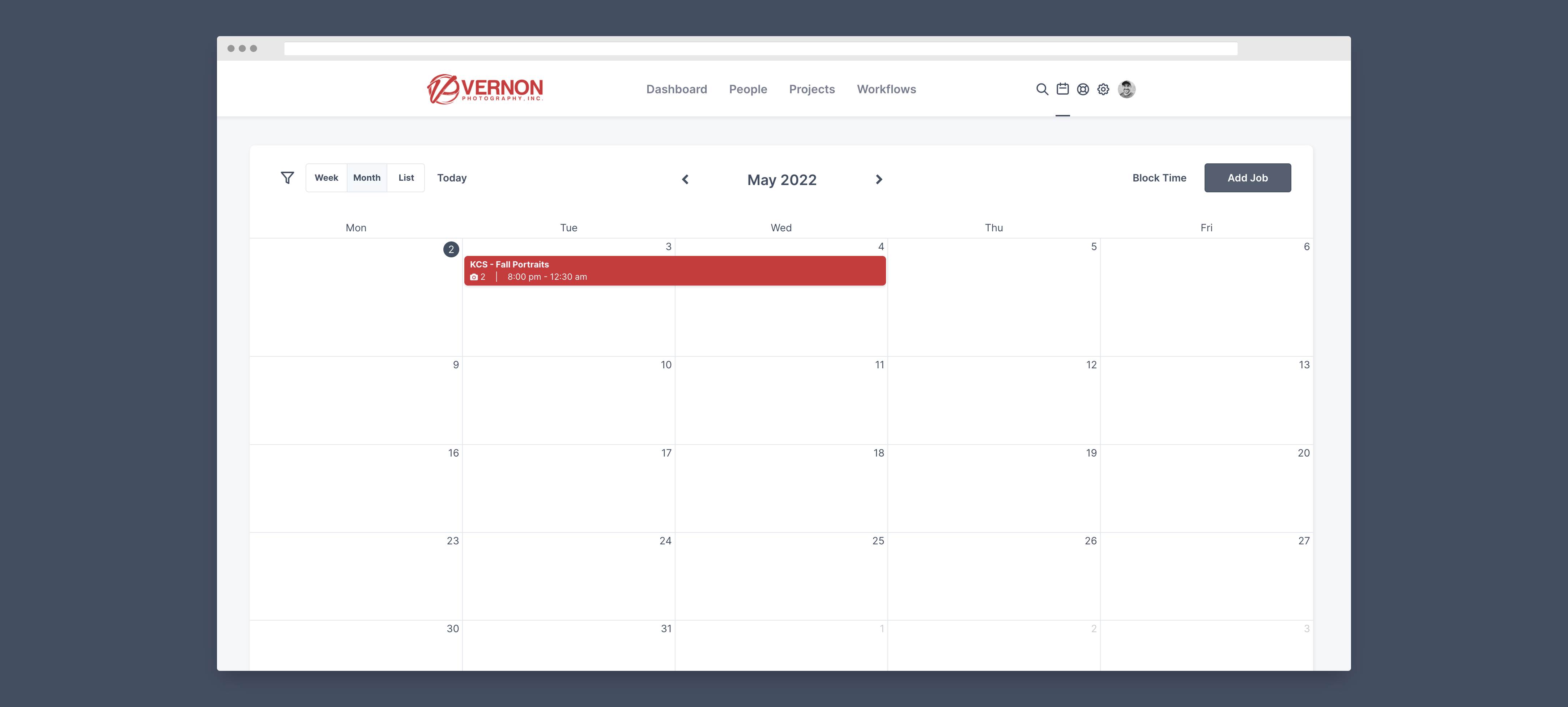Click the May 2022 month title
Image resolution: width=1568 pixels, height=707 pixels.
click(781, 180)
